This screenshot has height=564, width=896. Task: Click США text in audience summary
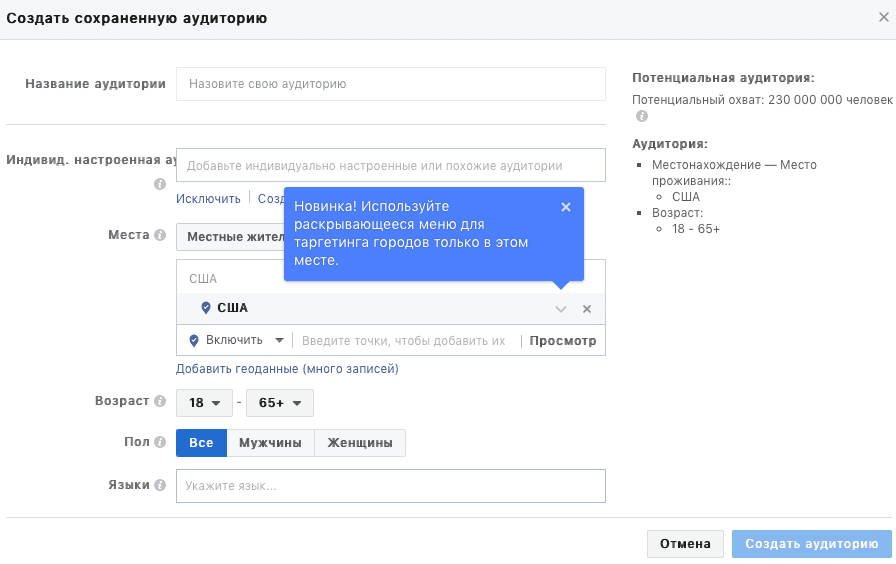(686, 197)
